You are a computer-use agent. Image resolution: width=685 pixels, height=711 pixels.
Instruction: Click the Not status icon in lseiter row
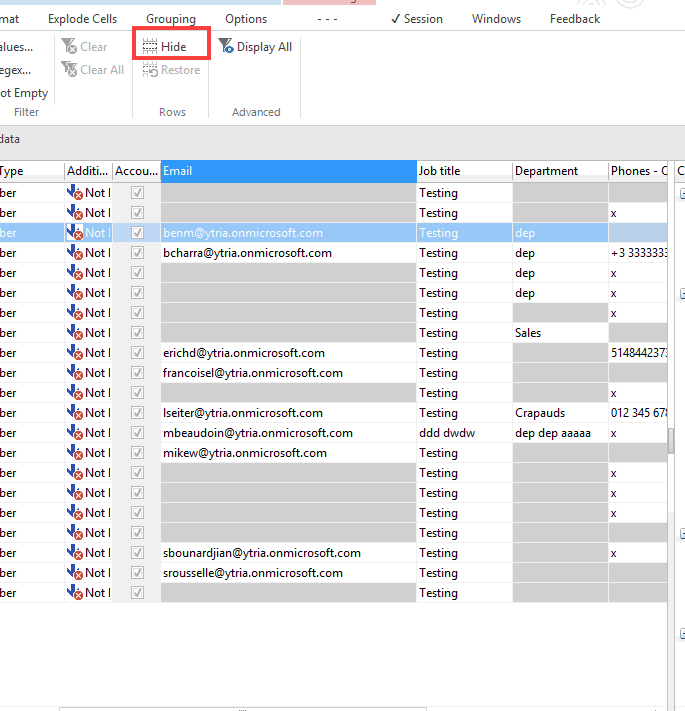pyautogui.click(x=75, y=413)
